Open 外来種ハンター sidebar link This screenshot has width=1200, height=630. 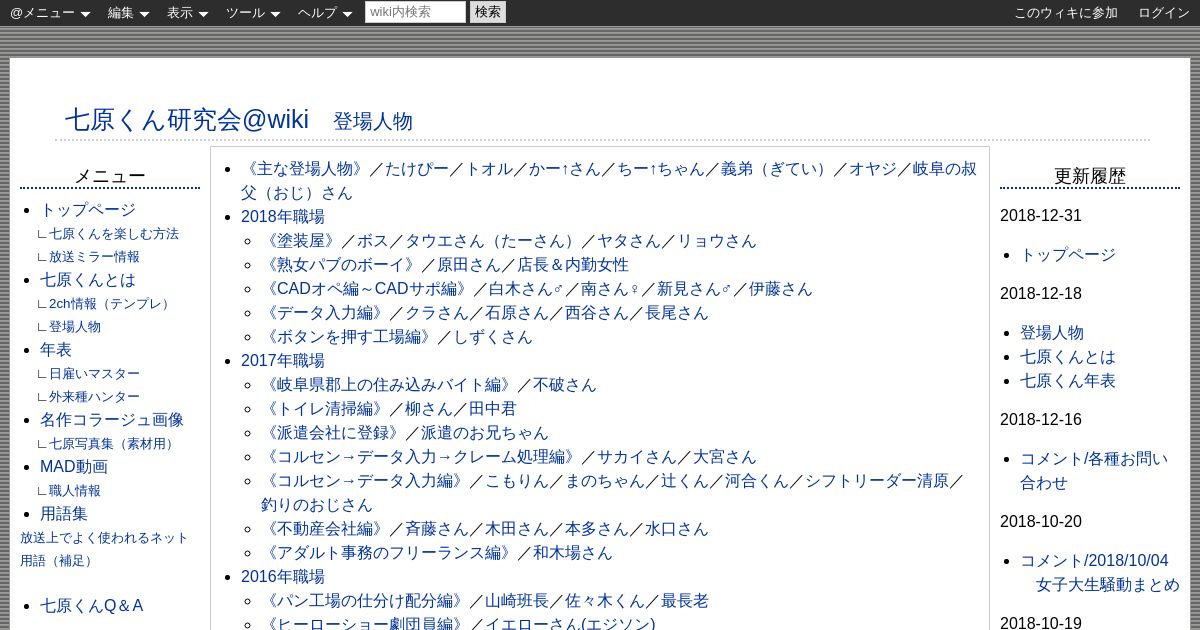(94, 397)
